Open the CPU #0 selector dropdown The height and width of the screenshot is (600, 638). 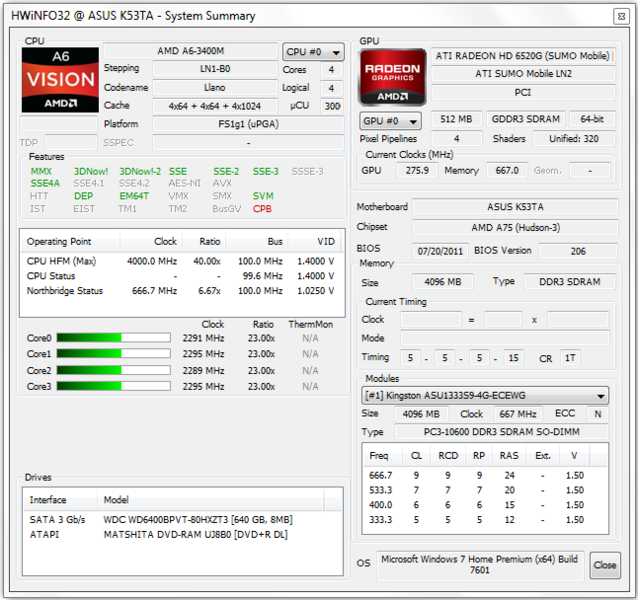click(x=313, y=52)
